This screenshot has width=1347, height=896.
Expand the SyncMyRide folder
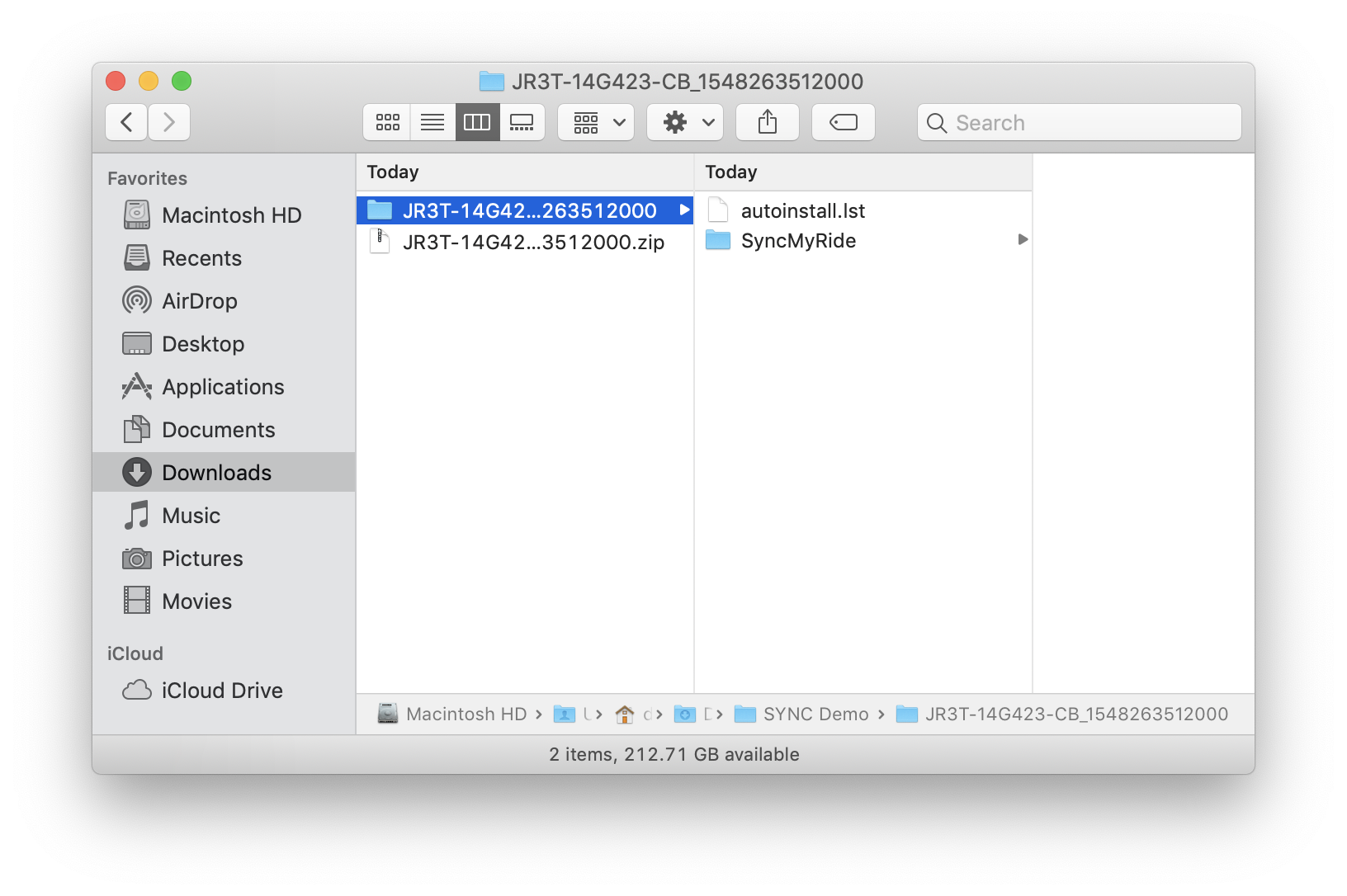click(1023, 240)
